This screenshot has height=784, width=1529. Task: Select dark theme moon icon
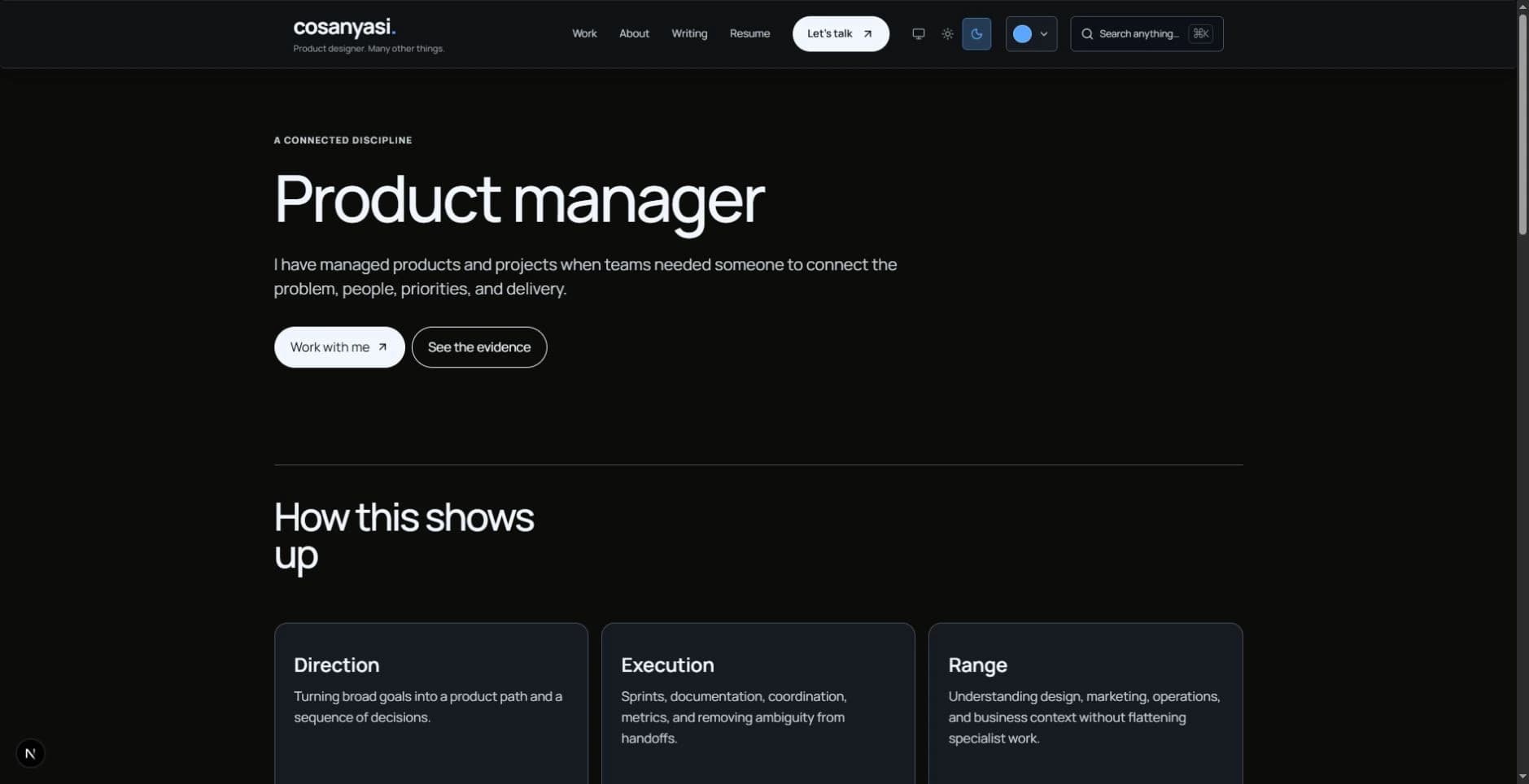click(x=976, y=34)
